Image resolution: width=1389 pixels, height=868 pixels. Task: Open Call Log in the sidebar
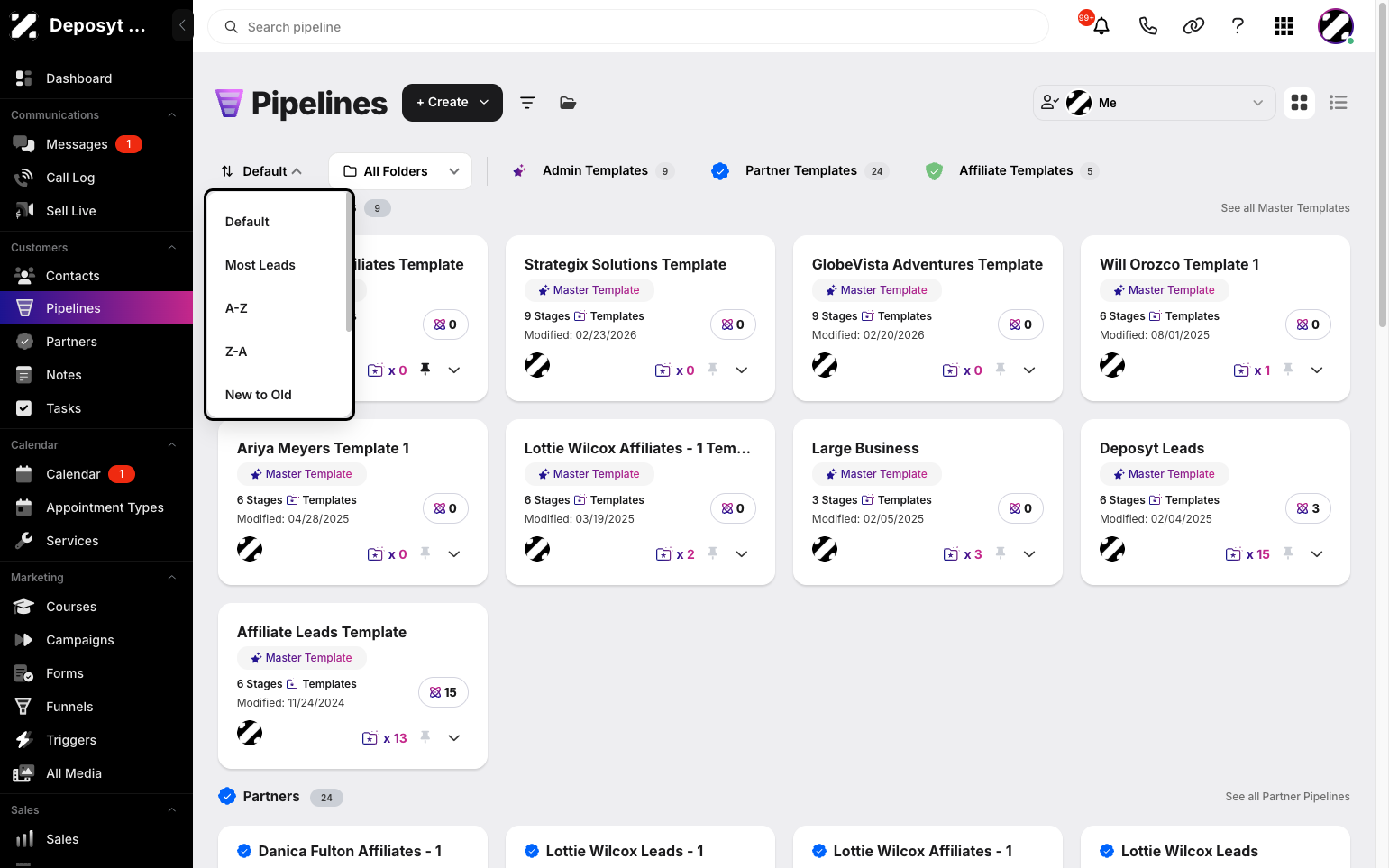click(x=96, y=178)
